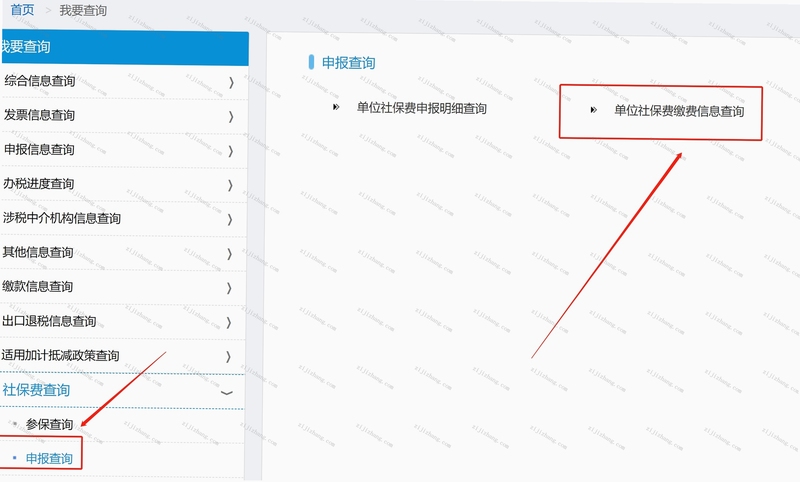The width and height of the screenshot is (800, 482).
Task: Collapse 社保费查询 with its down chevron
Action: tap(227, 393)
